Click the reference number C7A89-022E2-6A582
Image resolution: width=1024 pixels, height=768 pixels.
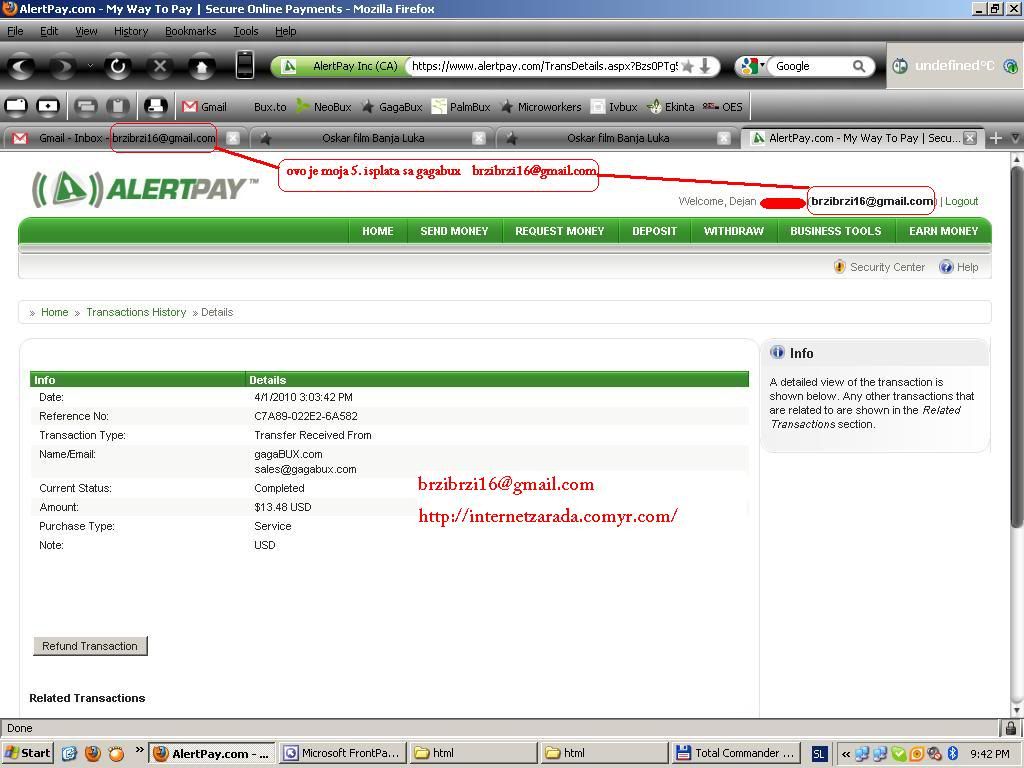(x=306, y=416)
